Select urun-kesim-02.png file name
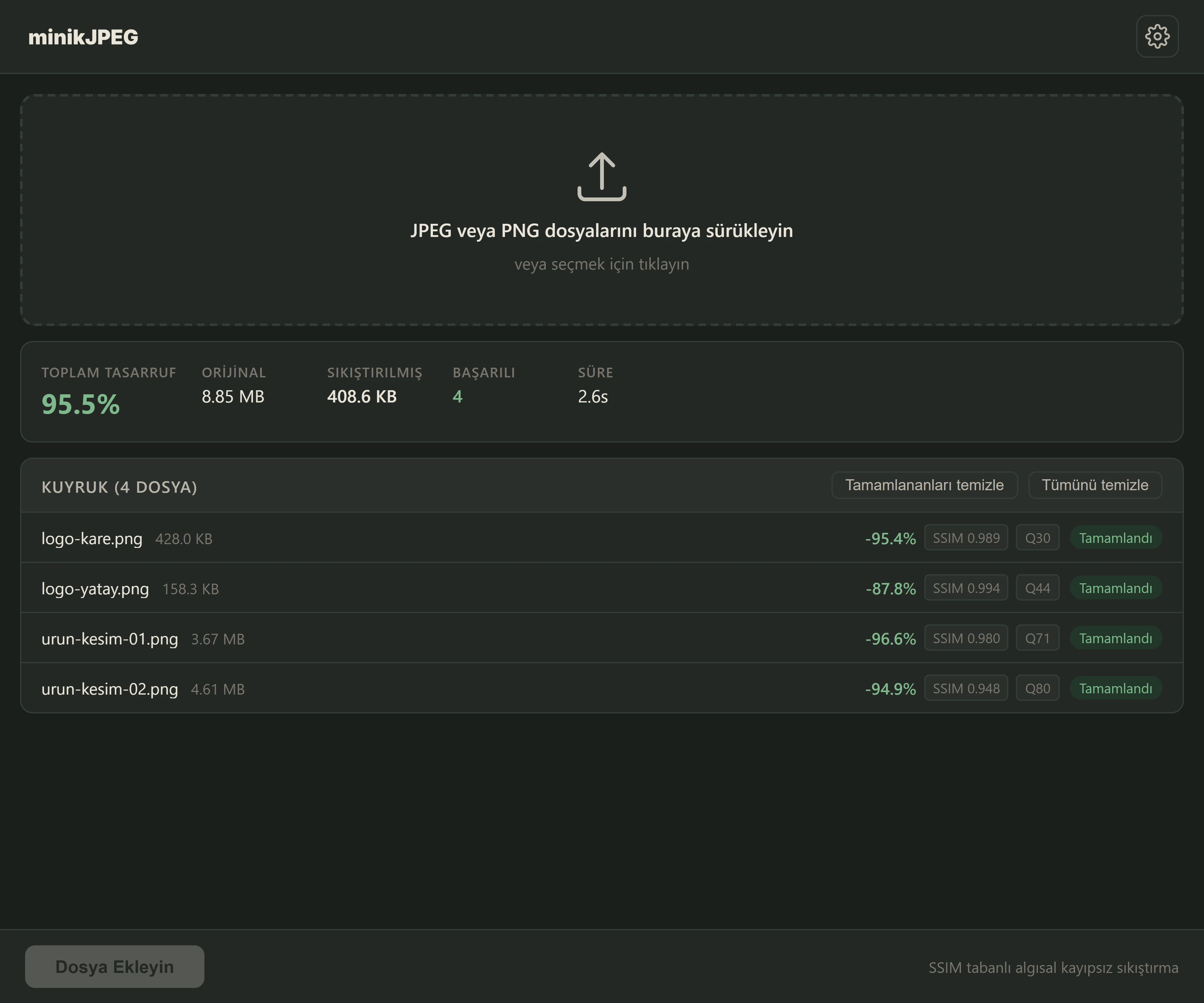 point(109,689)
